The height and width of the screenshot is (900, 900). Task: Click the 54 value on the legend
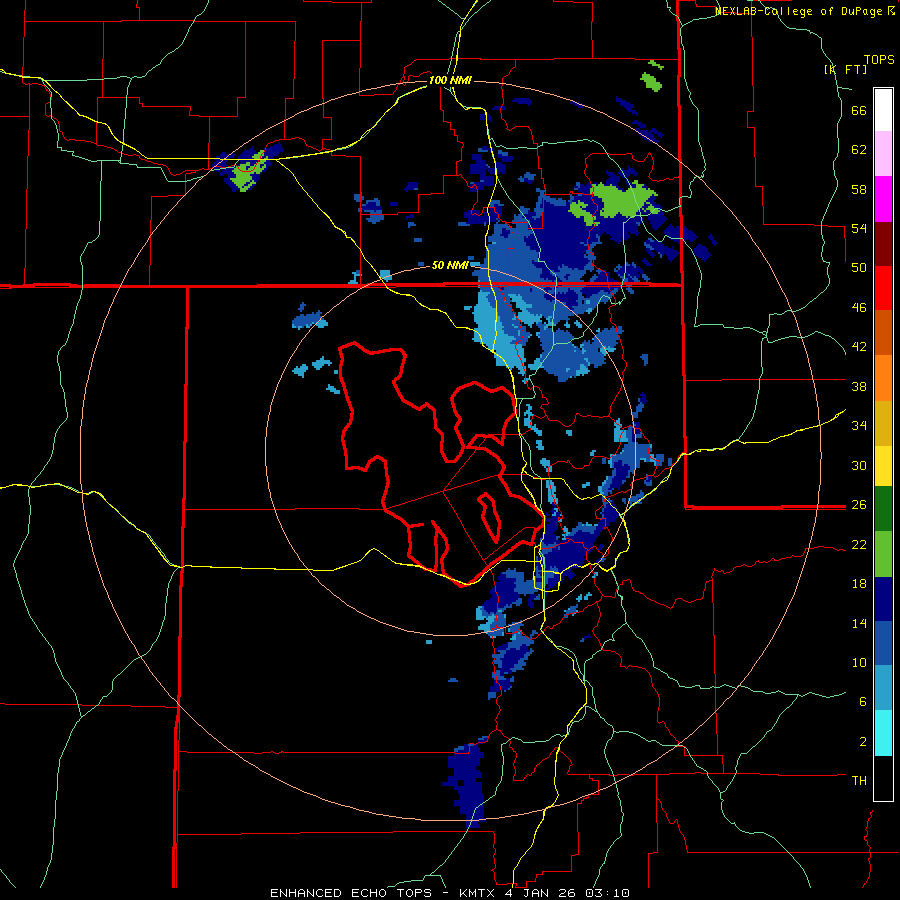(x=859, y=229)
